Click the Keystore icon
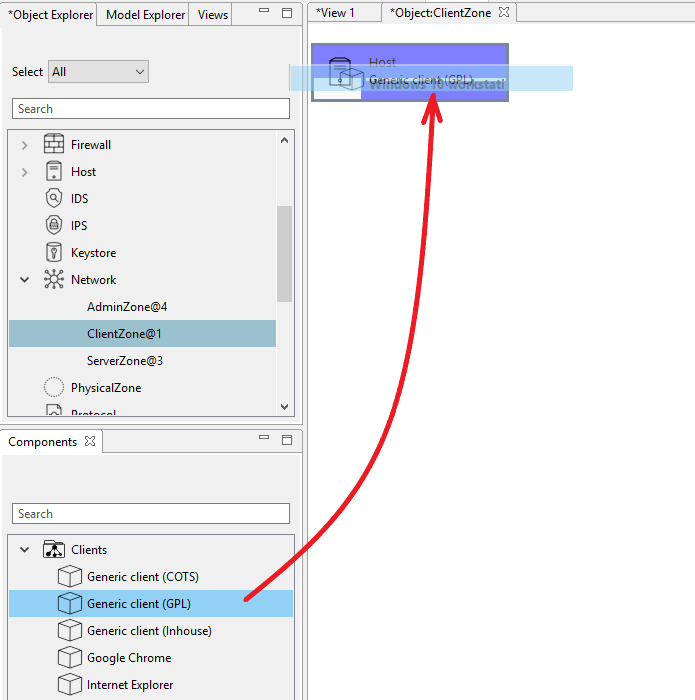 pos(54,252)
